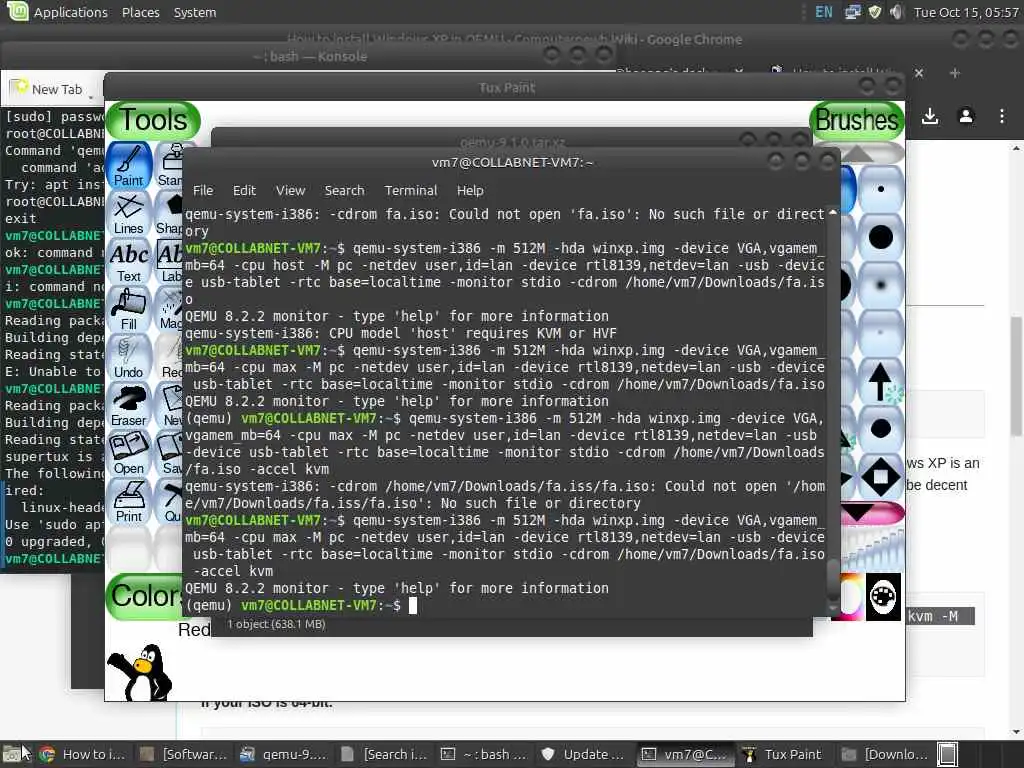Close the current Chrome tab

click(x=919, y=73)
